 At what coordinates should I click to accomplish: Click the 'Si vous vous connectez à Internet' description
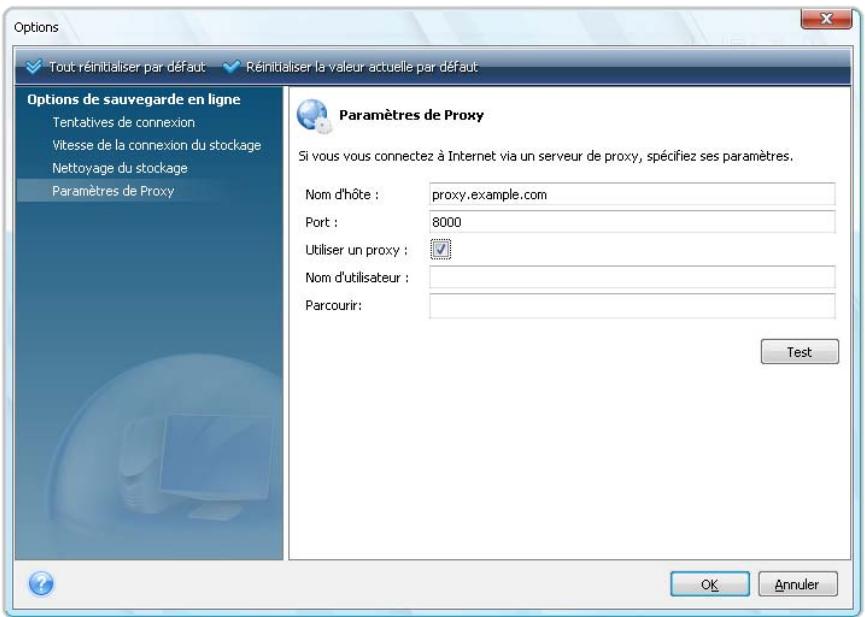(546, 156)
